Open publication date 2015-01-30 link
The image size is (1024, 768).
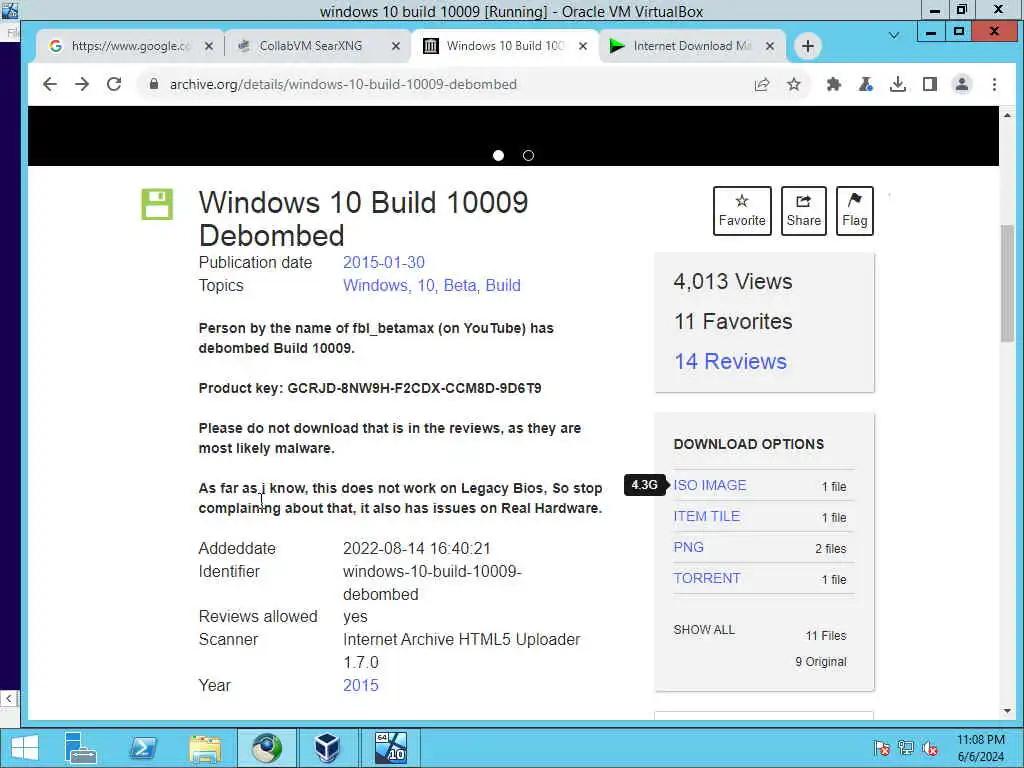click(x=383, y=263)
